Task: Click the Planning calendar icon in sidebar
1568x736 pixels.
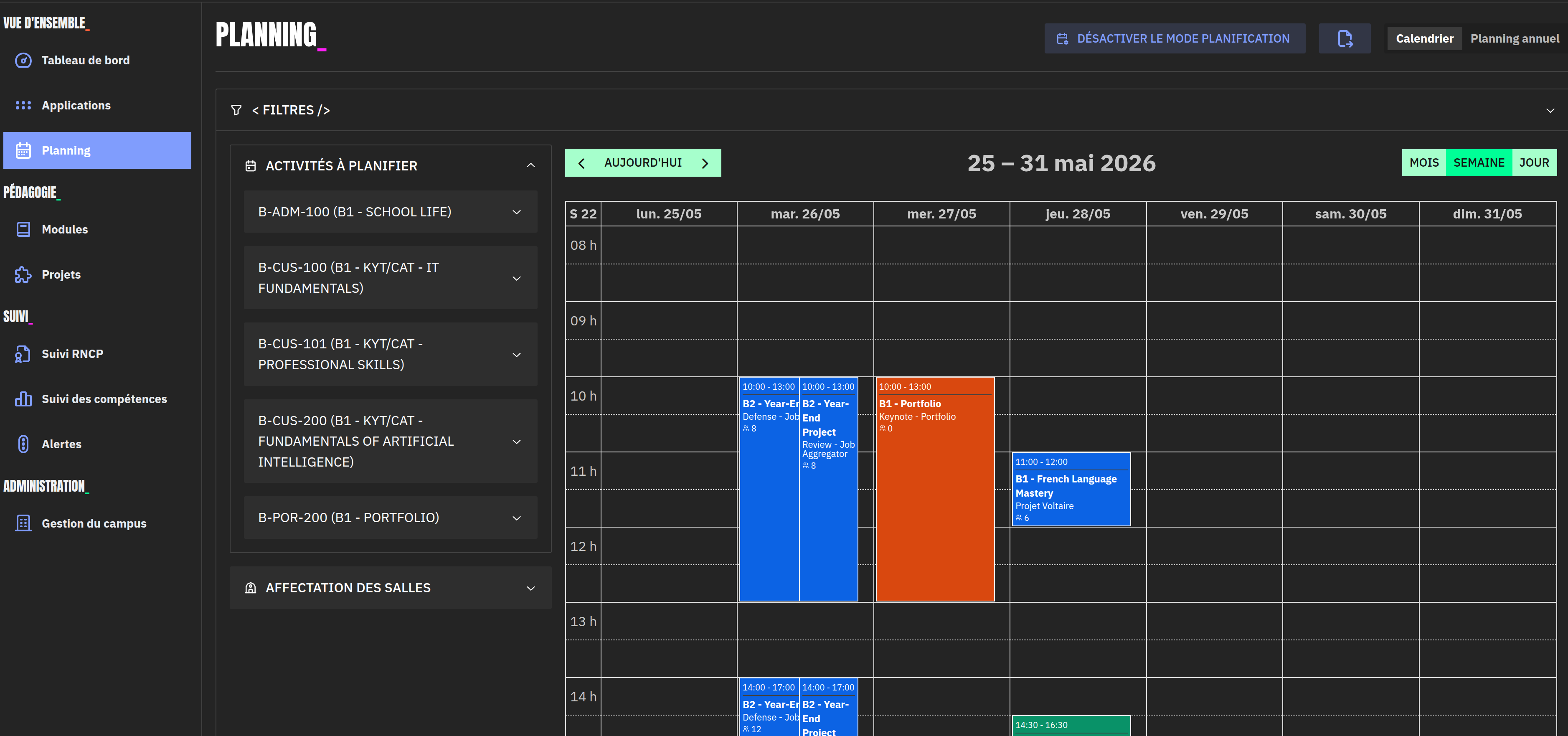Action: tap(23, 150)
